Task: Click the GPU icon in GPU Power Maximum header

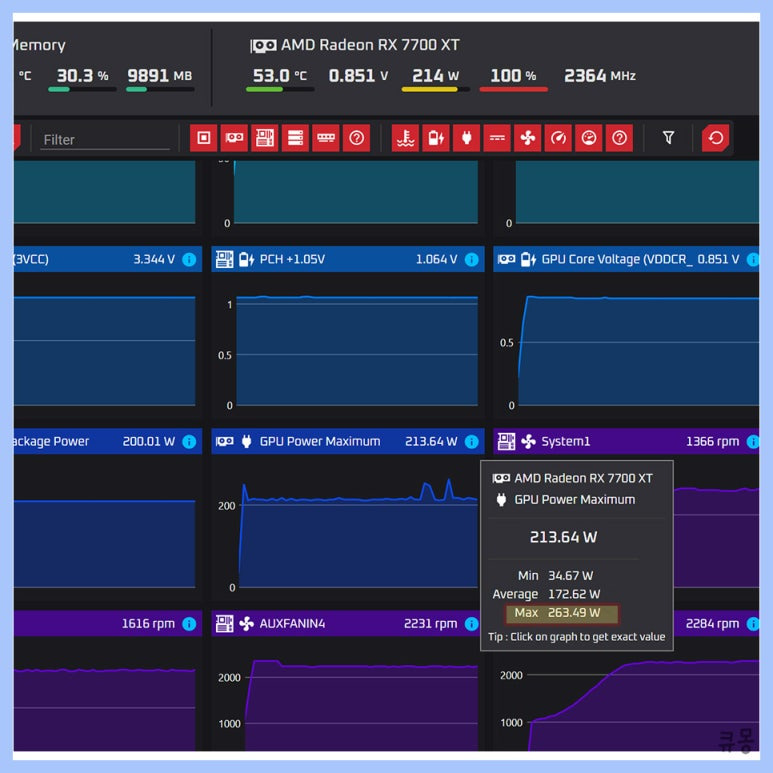Action: pos(225,441)
